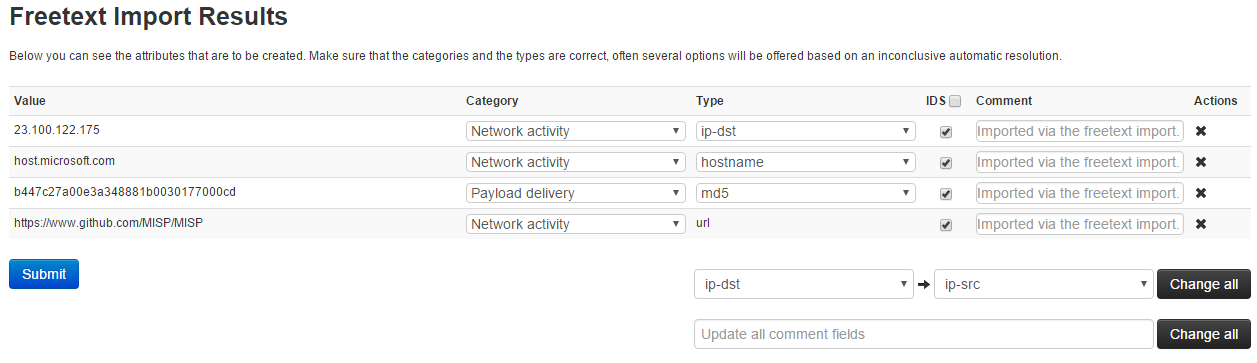Open the ip-dst Type dropdown in first row

point(806,131)
